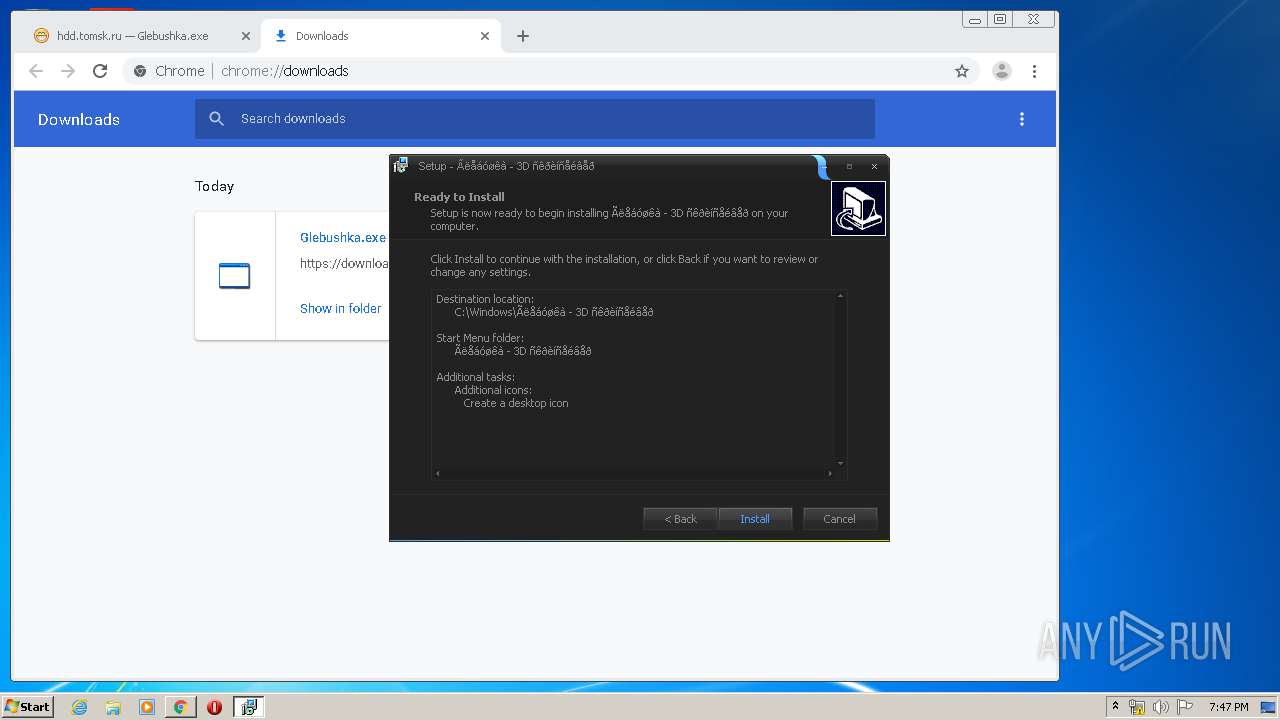Navigate forward in Chrome
The height and width of the screenshot is (720, 1280).
68,71
